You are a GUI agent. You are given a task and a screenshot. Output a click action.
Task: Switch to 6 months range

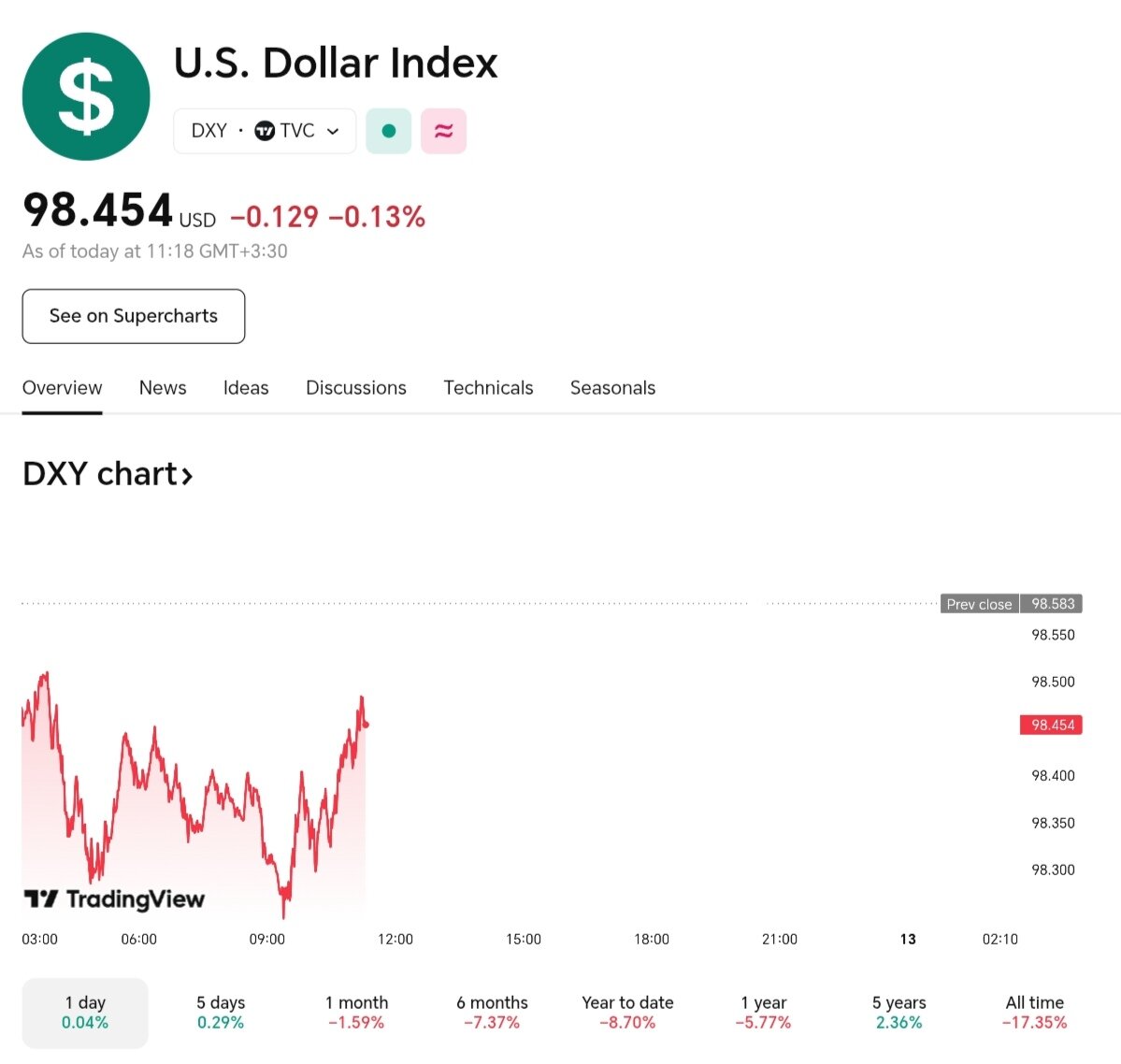(x=492, y=1013)
